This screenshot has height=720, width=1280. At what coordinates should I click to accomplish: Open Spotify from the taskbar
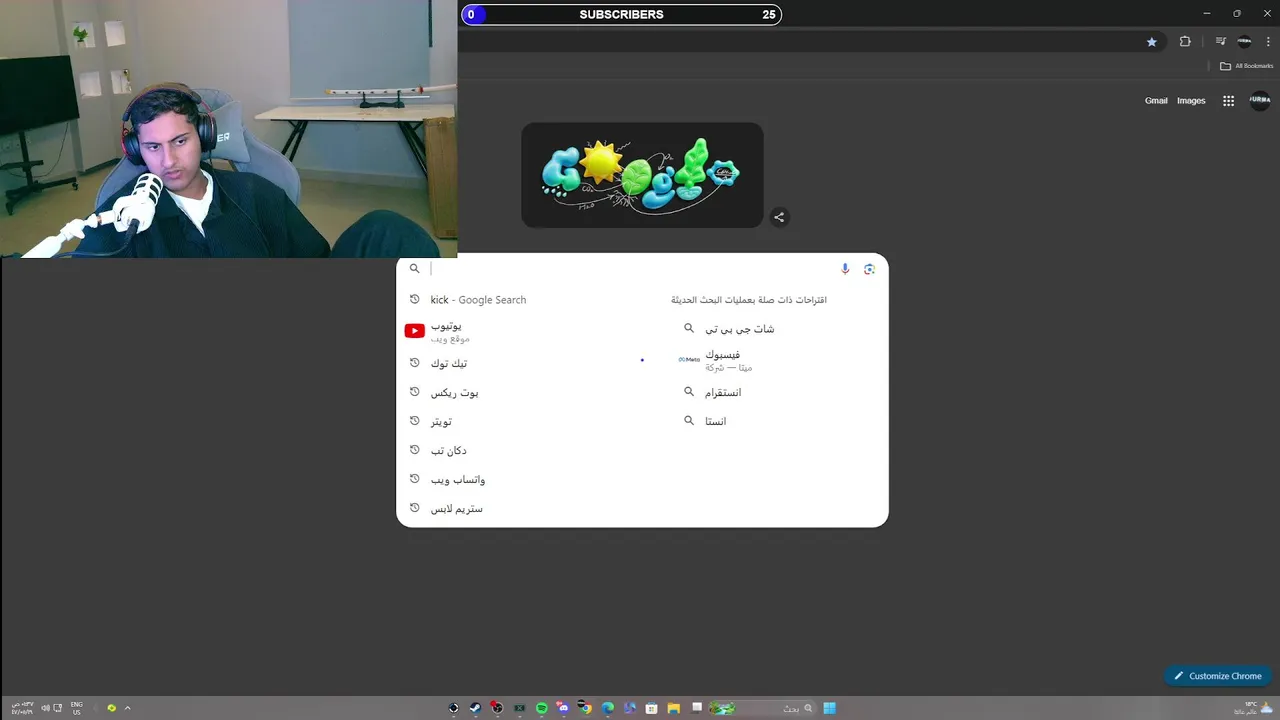541,708
